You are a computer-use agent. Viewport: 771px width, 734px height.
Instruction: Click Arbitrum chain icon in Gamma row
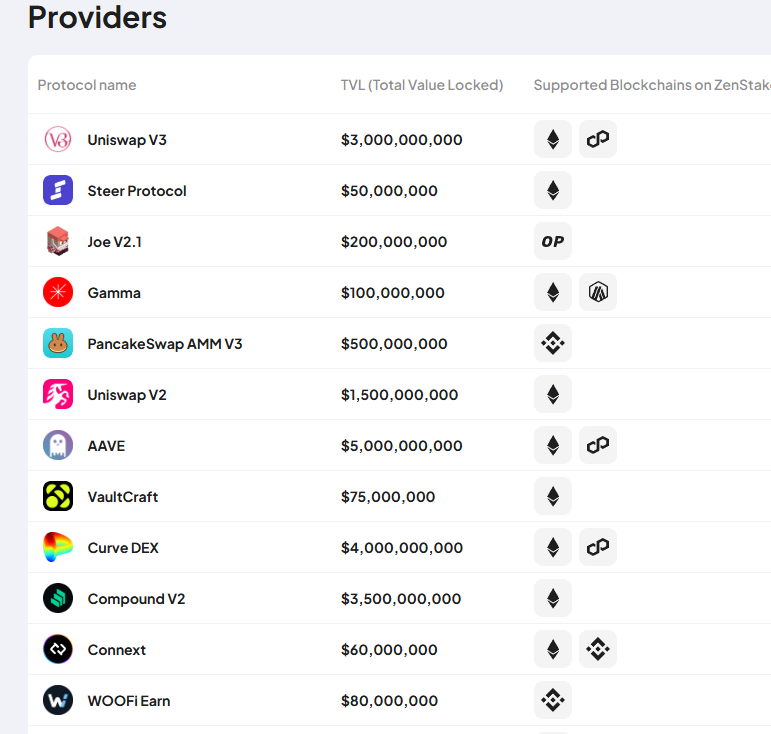[x=598, y=293]
